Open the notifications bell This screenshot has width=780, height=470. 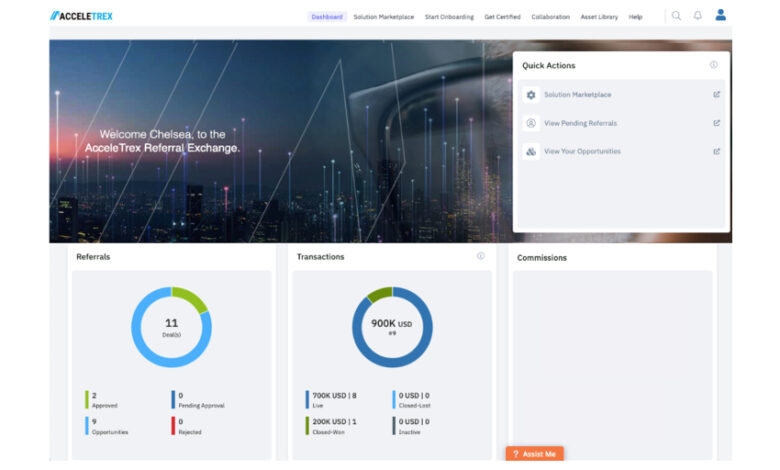(x=698, y=16)
